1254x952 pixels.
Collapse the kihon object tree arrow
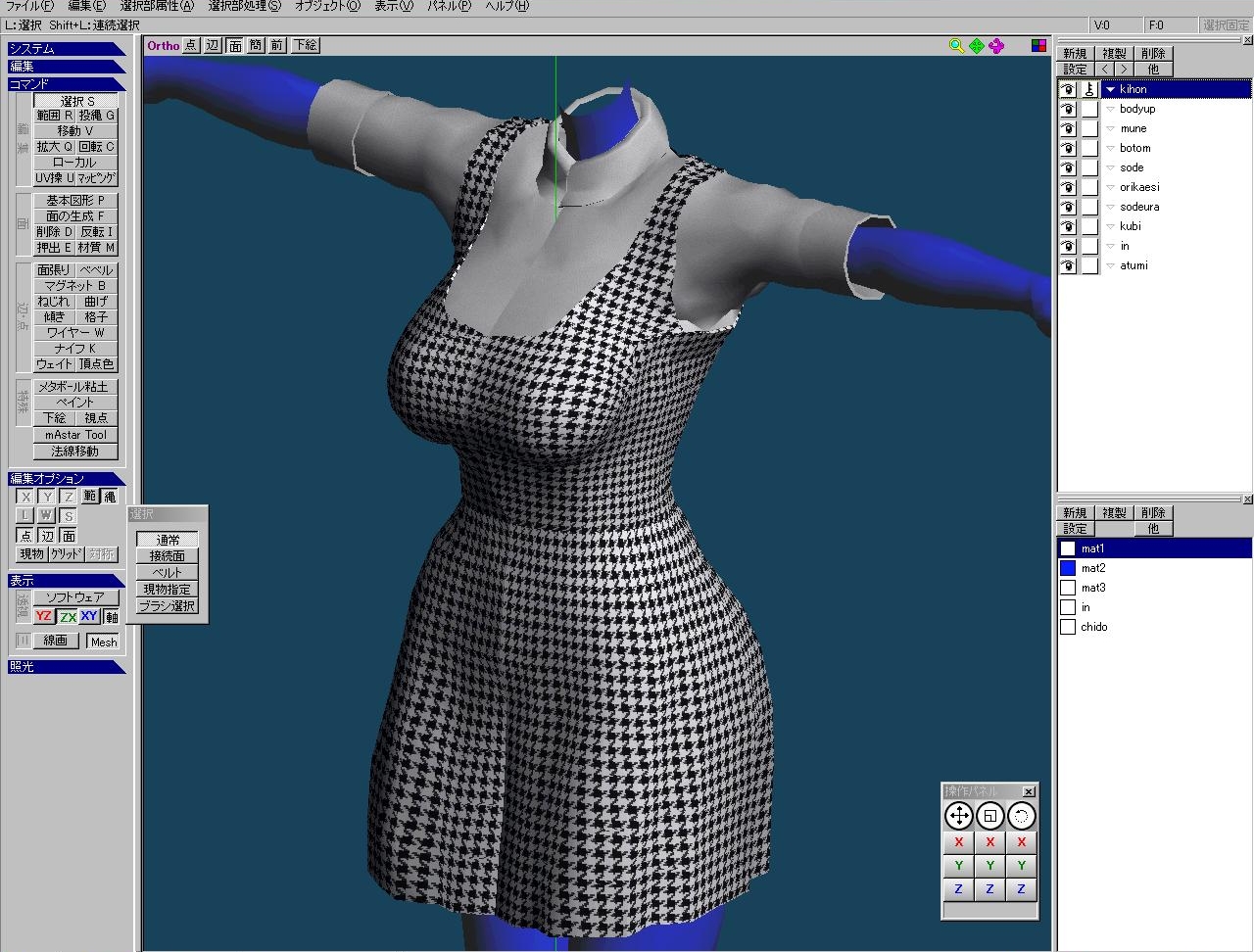[1110, 89]
